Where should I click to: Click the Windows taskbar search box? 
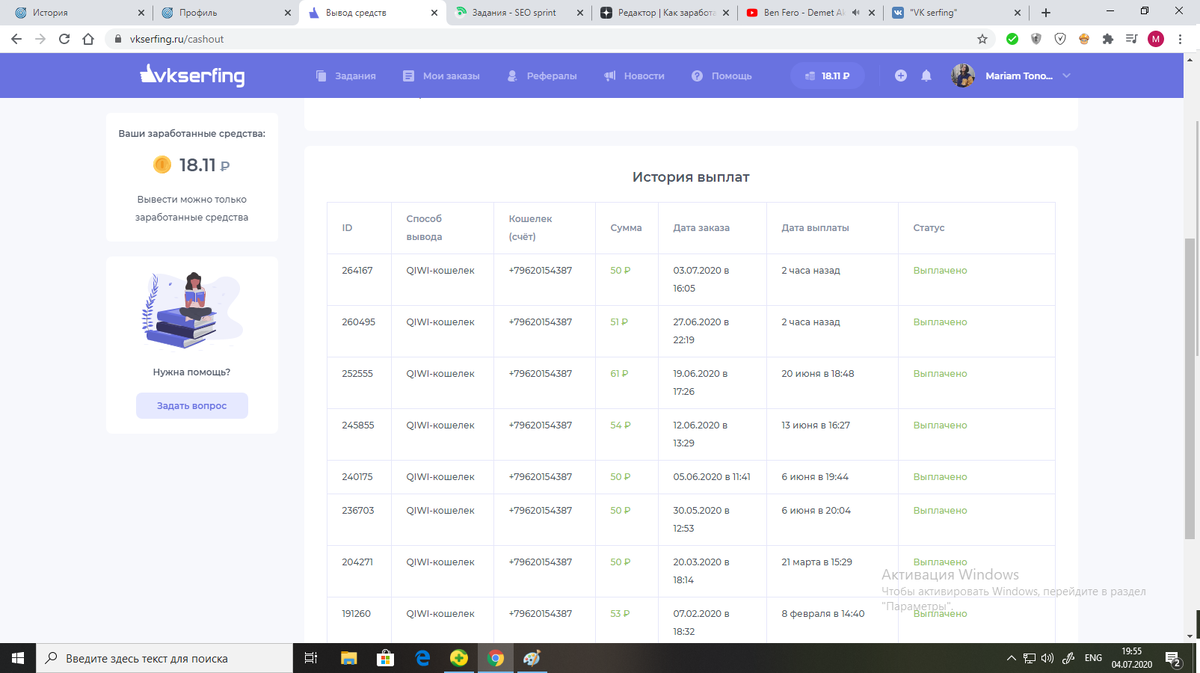(165, 658)
